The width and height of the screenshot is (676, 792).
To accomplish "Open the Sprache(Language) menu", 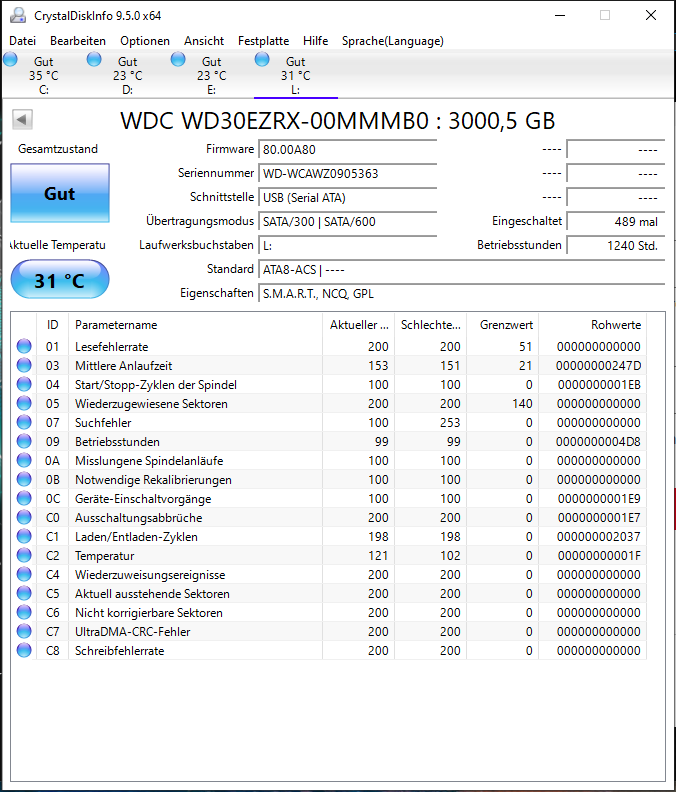I will click(393, 41).
